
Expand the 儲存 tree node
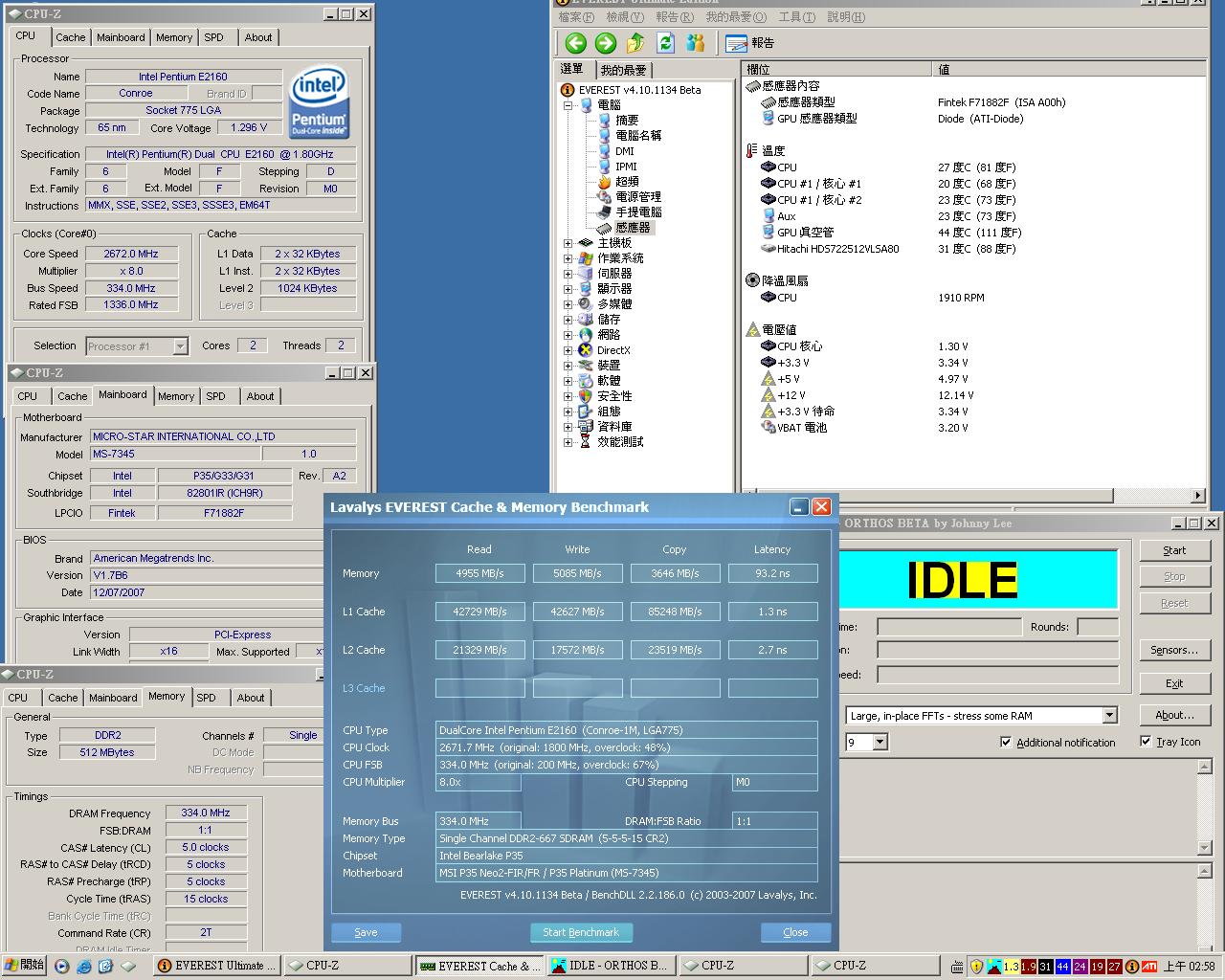568,319
